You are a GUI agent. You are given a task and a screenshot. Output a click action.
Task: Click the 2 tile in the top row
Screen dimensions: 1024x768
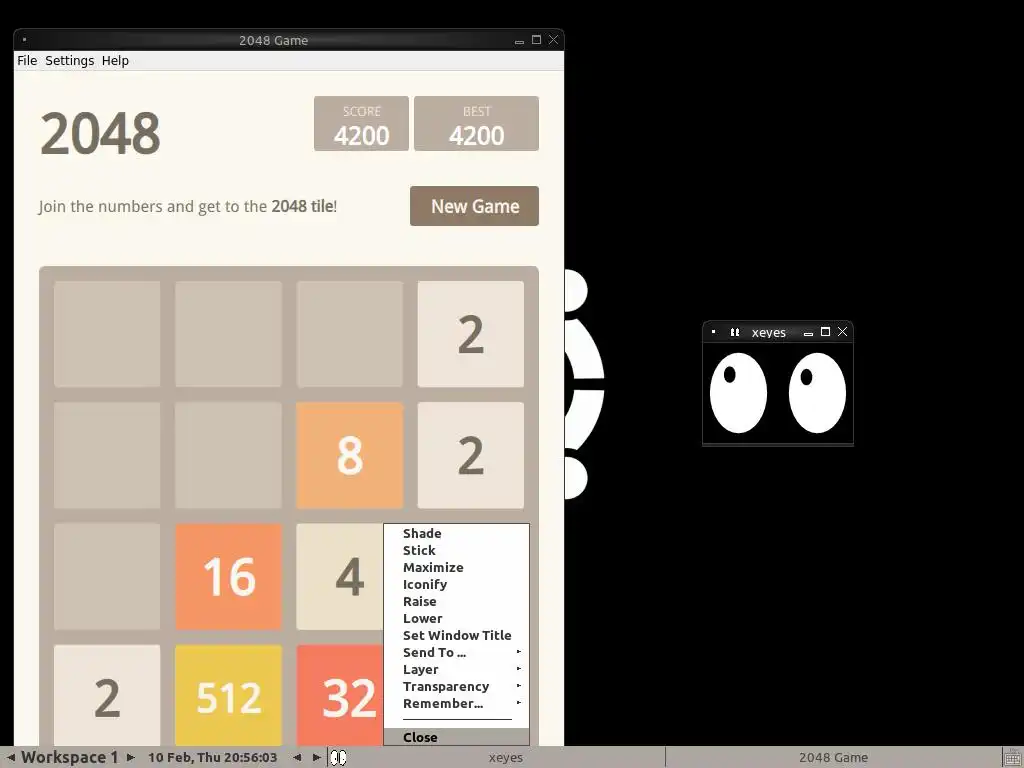(471, 334)
